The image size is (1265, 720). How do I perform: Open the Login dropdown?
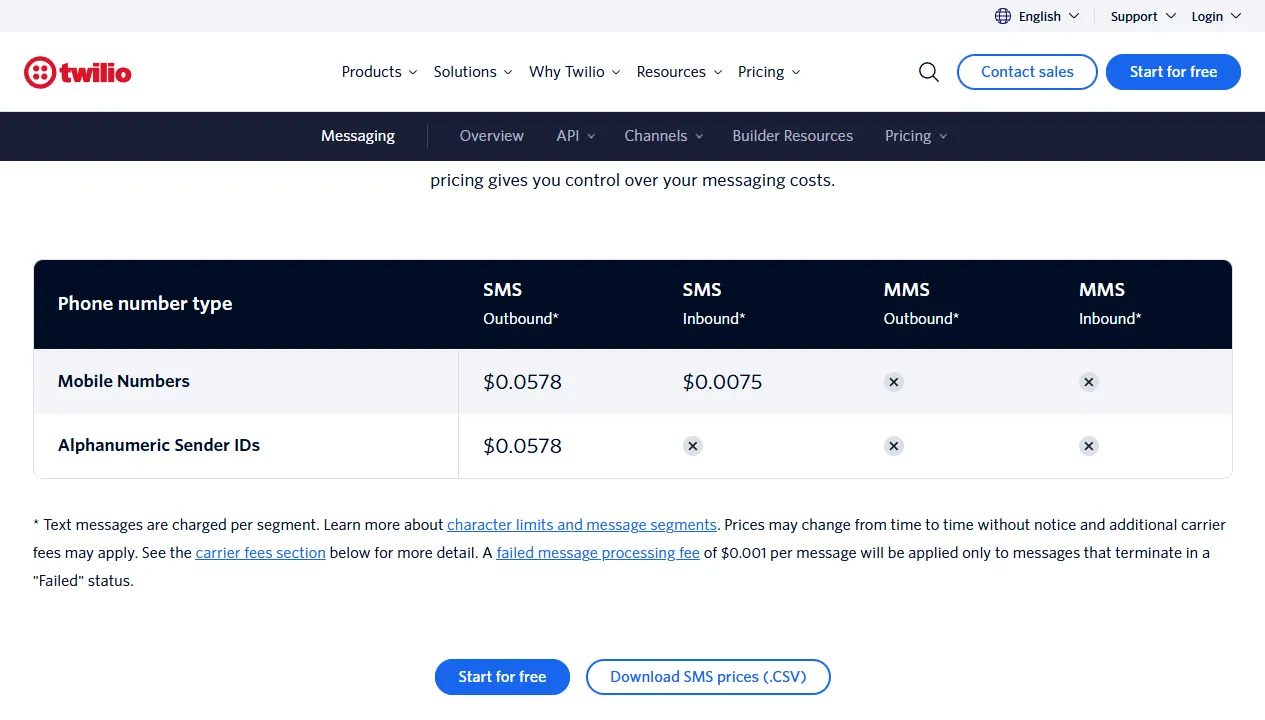[x=1216, y=16]
